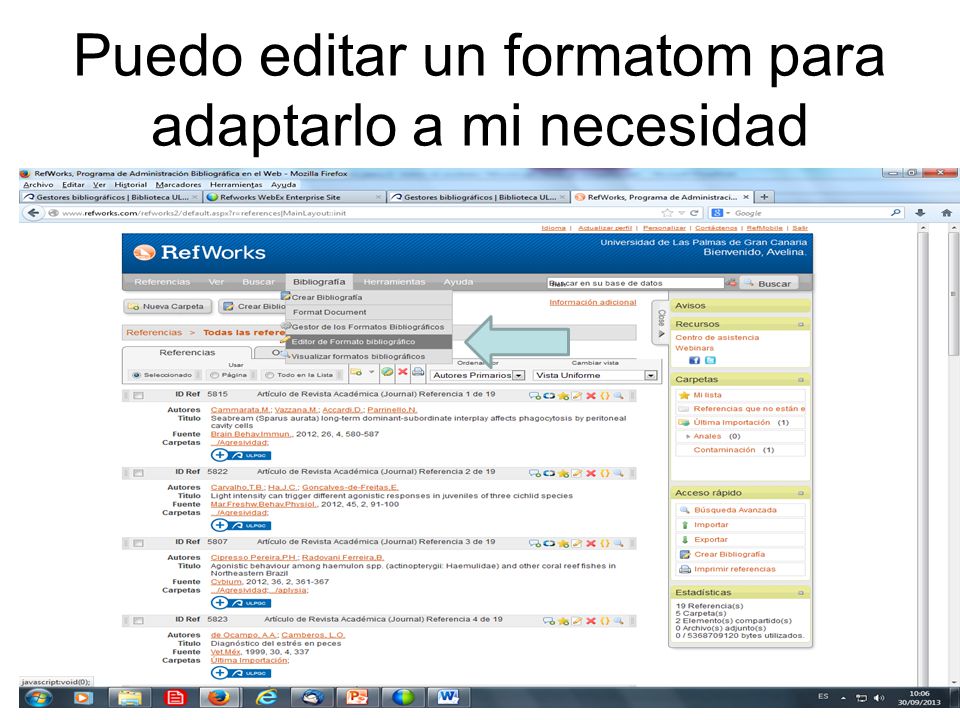Choose 'Editor de Formato bibliográfico' menu item
Viewport: 960px width, 720px height.
(368, 342)
